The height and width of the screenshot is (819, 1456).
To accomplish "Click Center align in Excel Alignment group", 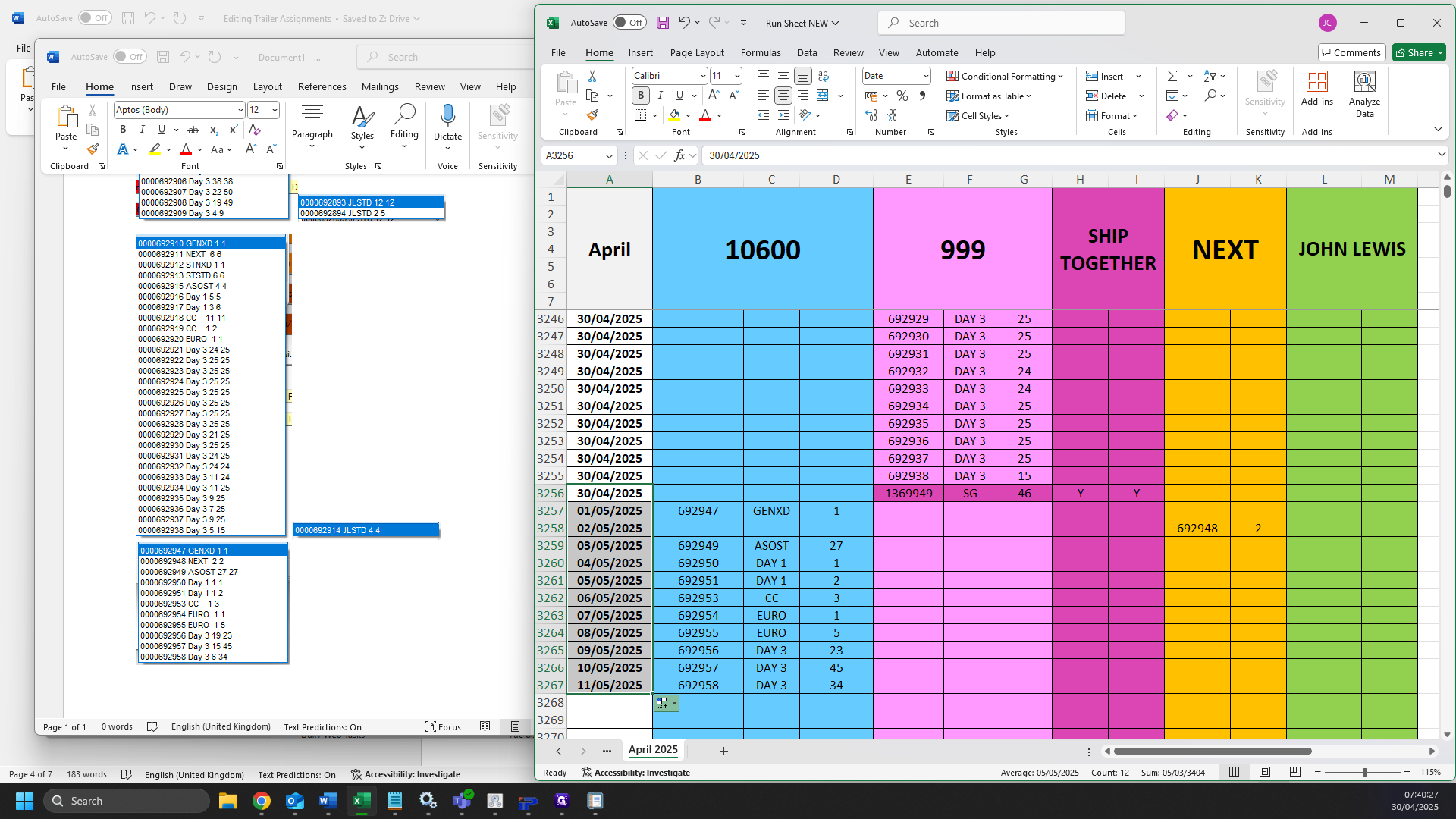I will tap(783, 96).
